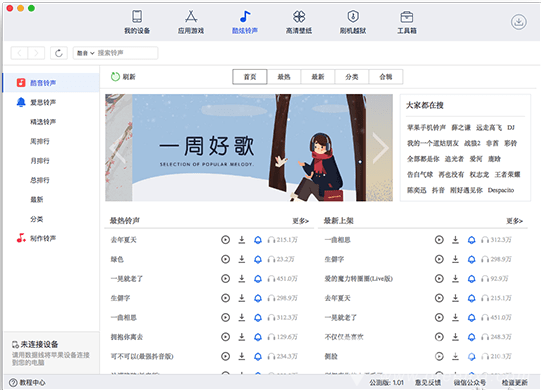541x390 pixels.
Task: Click the green 刷新 refresh icon
Action: [115, 77]
